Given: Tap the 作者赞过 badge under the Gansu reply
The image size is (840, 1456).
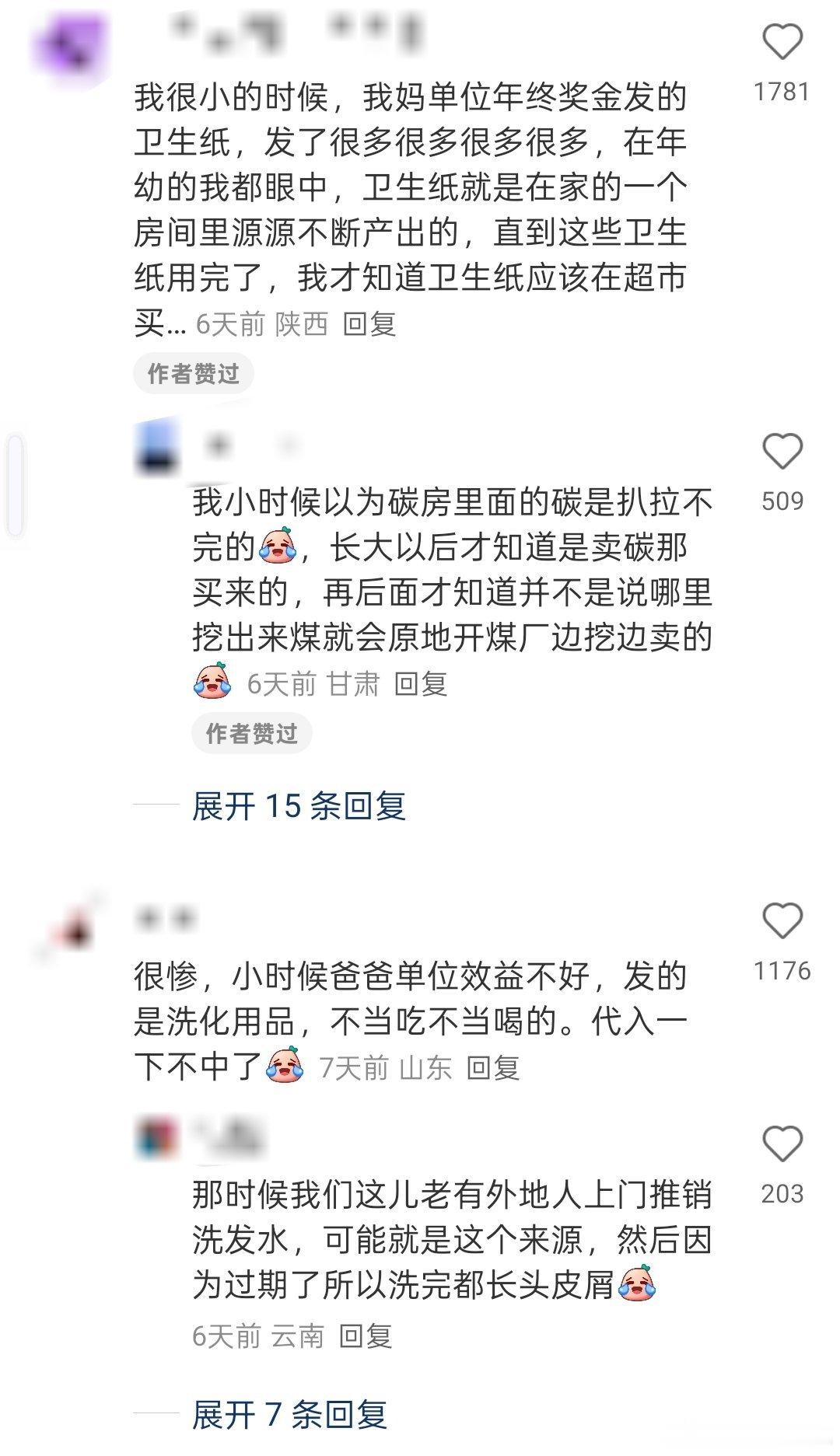Looking at the screenshot, I should pyautogui.click(x=251, y=733).
